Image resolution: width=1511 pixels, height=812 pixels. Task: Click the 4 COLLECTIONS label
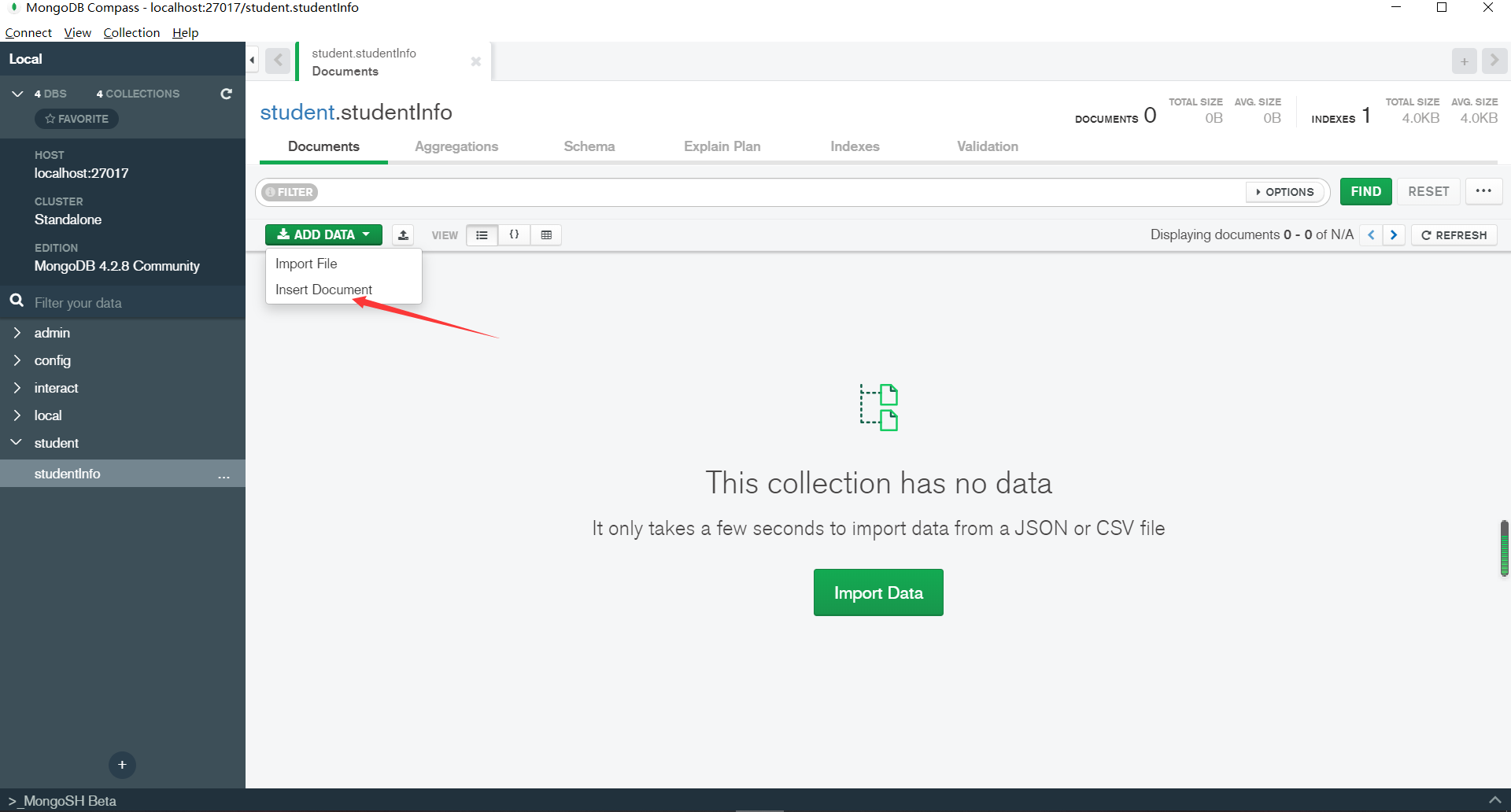click(138, 94)
